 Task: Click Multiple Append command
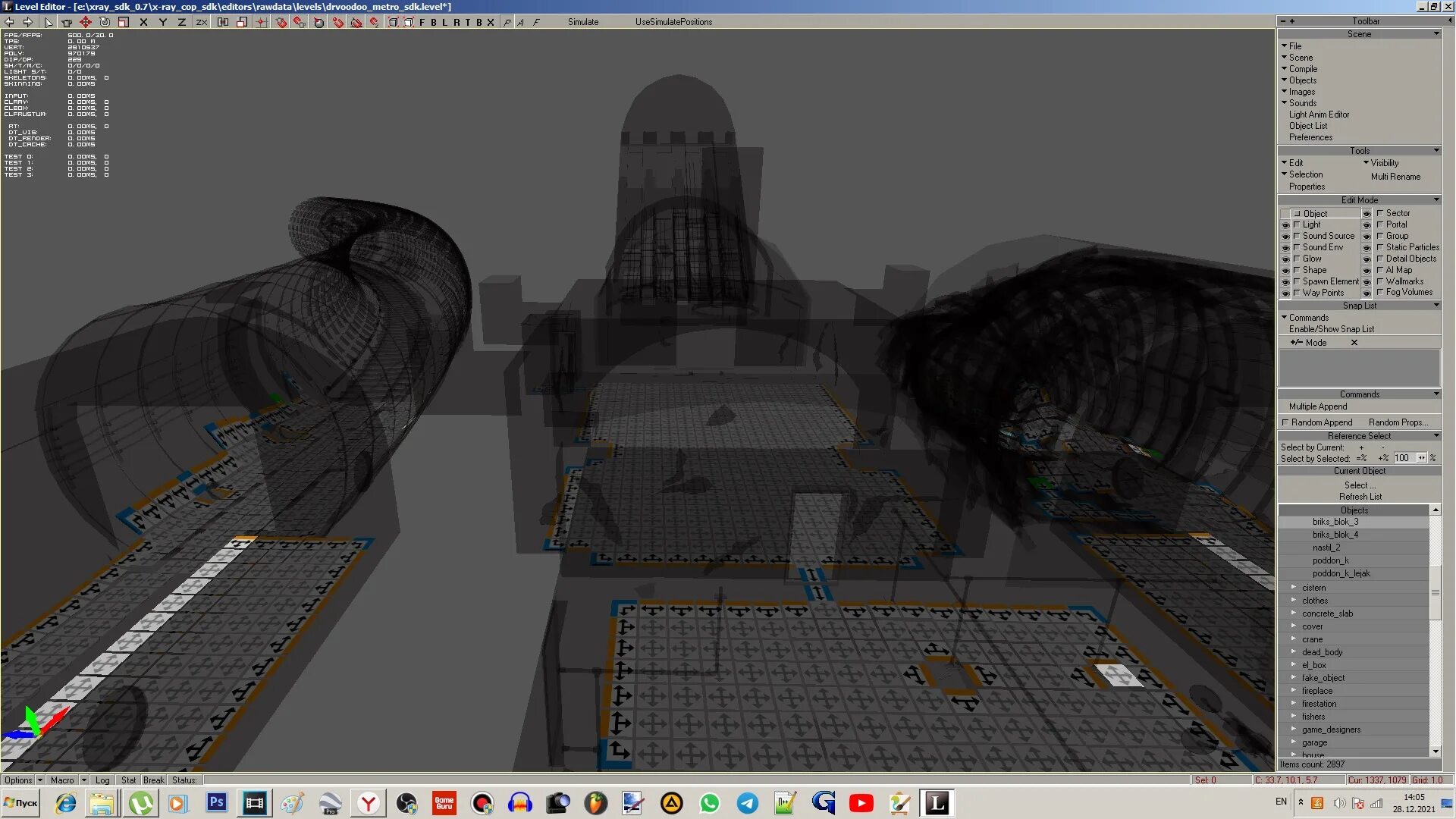click(x=1317, y=406)
